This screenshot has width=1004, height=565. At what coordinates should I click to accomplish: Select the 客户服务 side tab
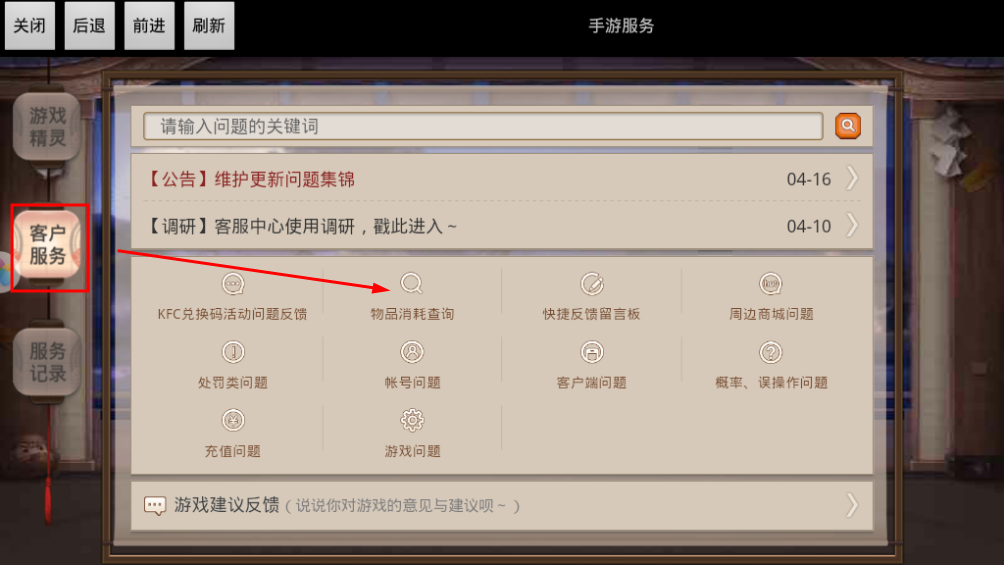coord(47,245)
